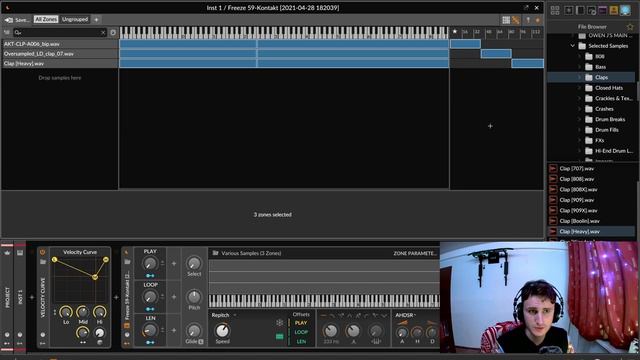Screen dimensions: 640x360
Task: Click the LEN modulator knob
Action: (150, 330)
